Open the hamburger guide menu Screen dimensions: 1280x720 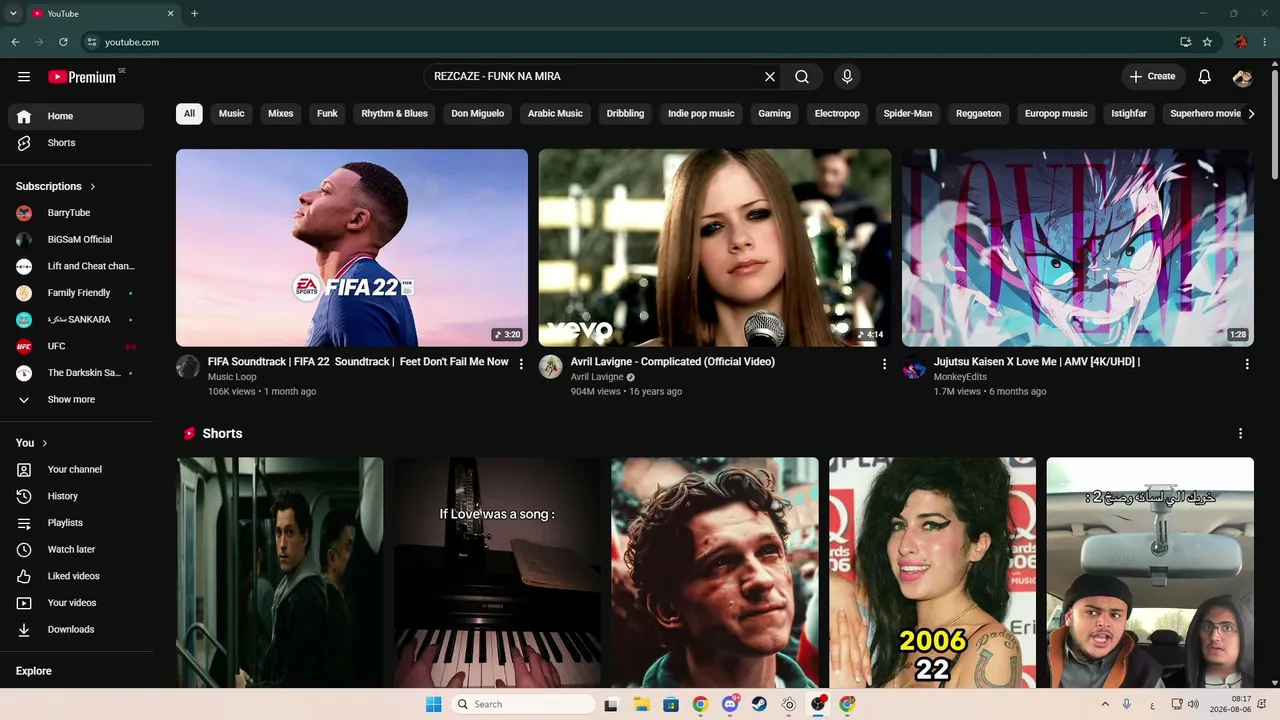click(24, 77)
